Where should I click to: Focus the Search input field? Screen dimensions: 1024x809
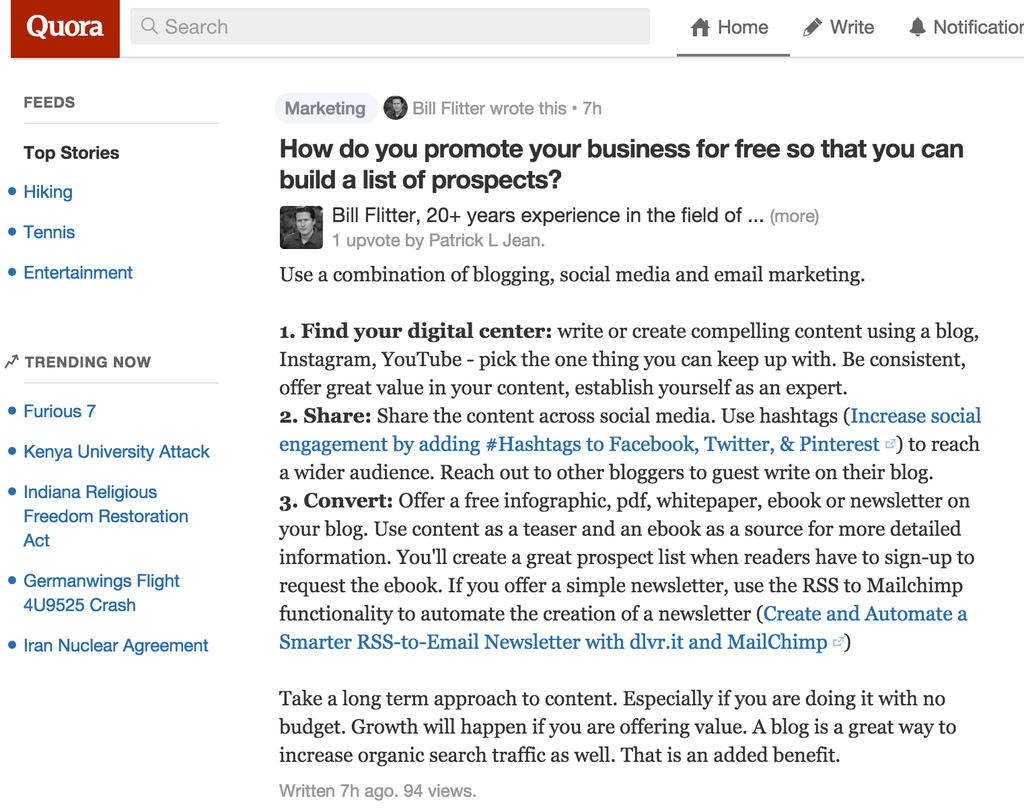point(390,26)
